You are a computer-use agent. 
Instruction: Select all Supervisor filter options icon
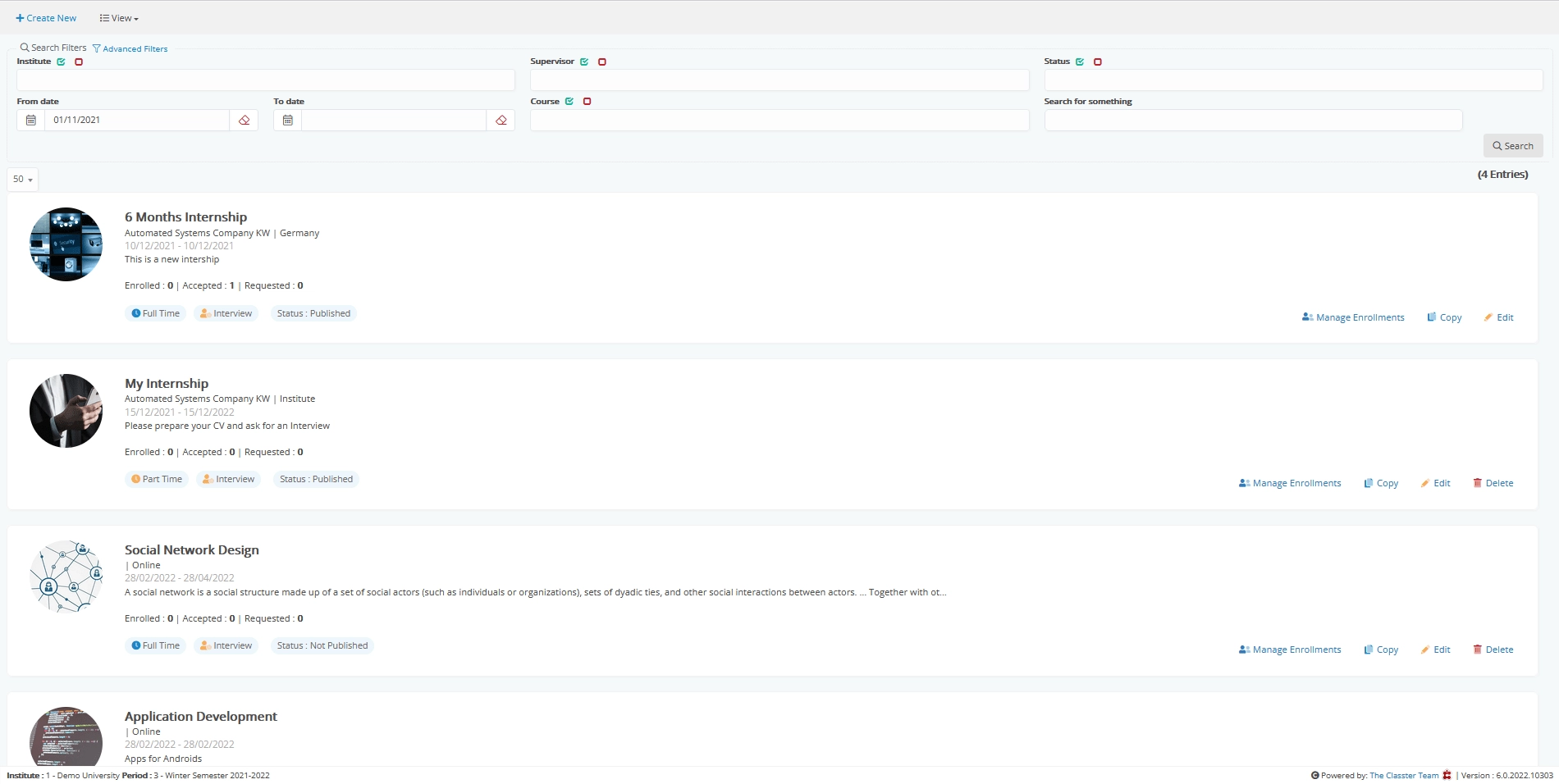[584, 62]
